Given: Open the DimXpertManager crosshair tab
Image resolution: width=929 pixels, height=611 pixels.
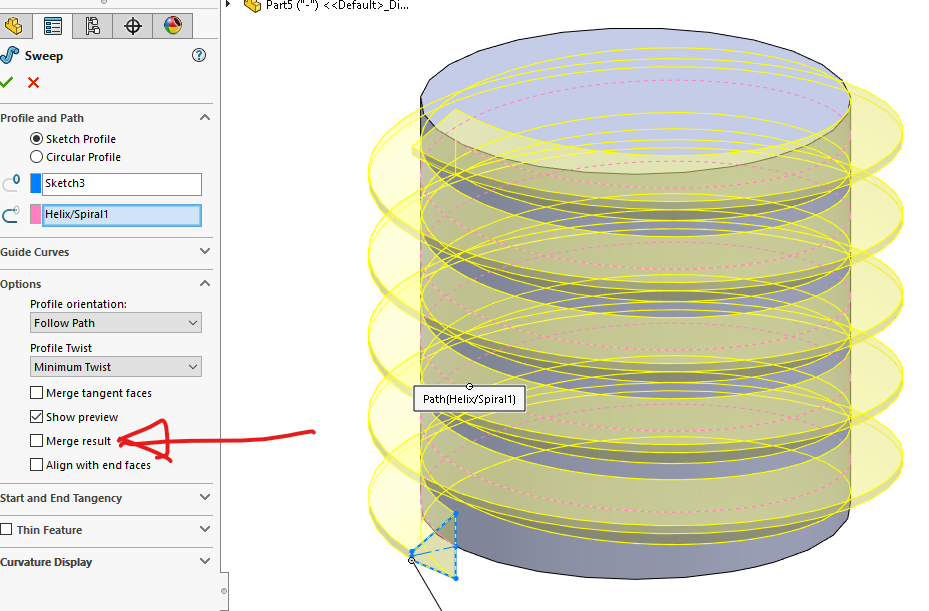Looking at the screenshot, I should click(133, 25).
